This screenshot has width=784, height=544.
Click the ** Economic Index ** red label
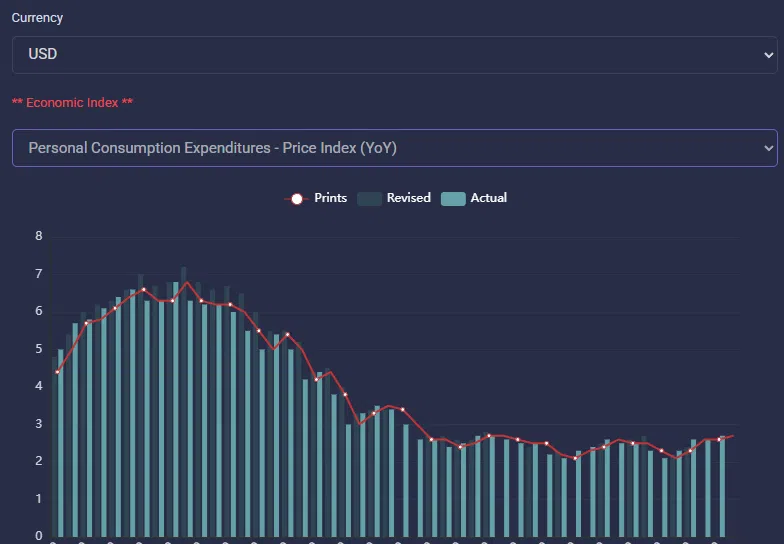coord(72,103)
